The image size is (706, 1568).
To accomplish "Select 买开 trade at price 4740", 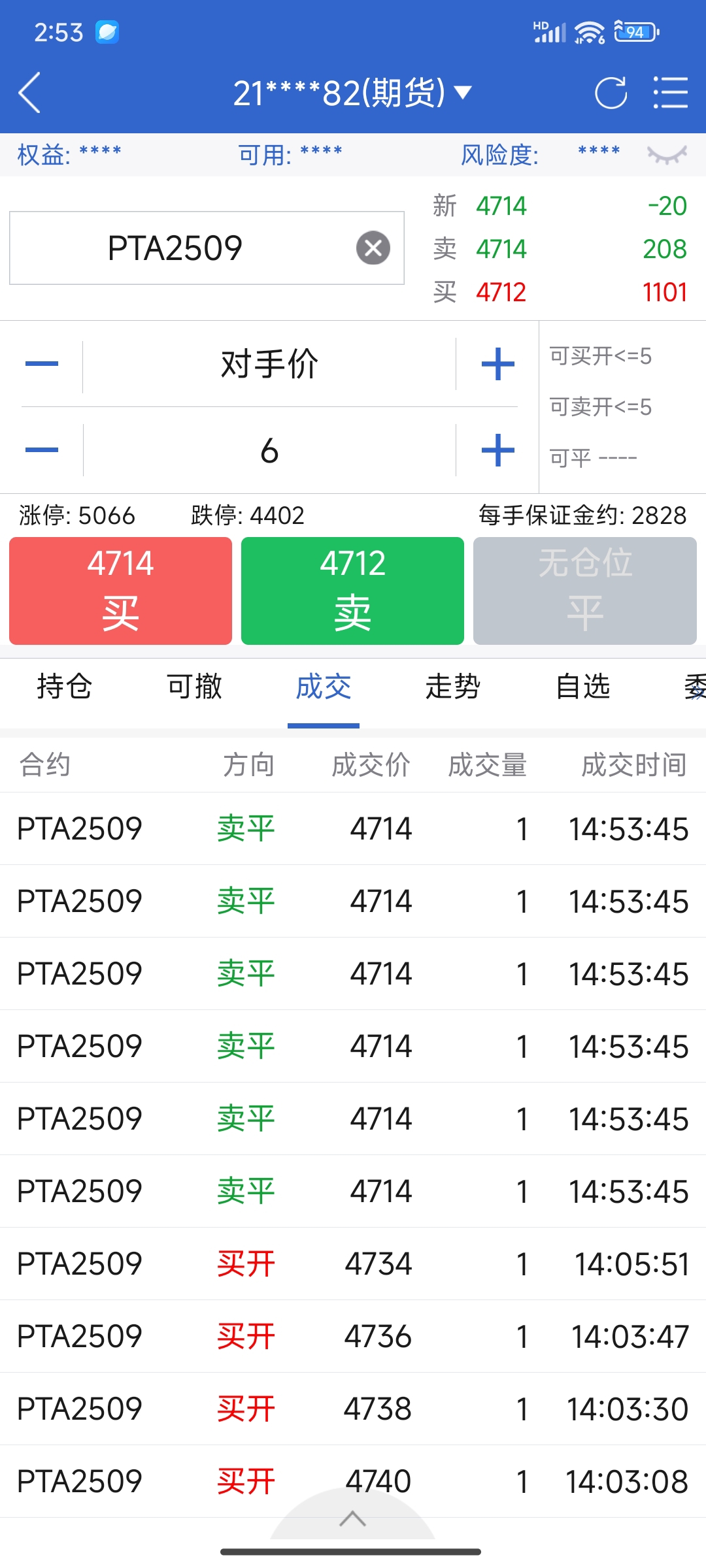I will tap(353, 1481).
